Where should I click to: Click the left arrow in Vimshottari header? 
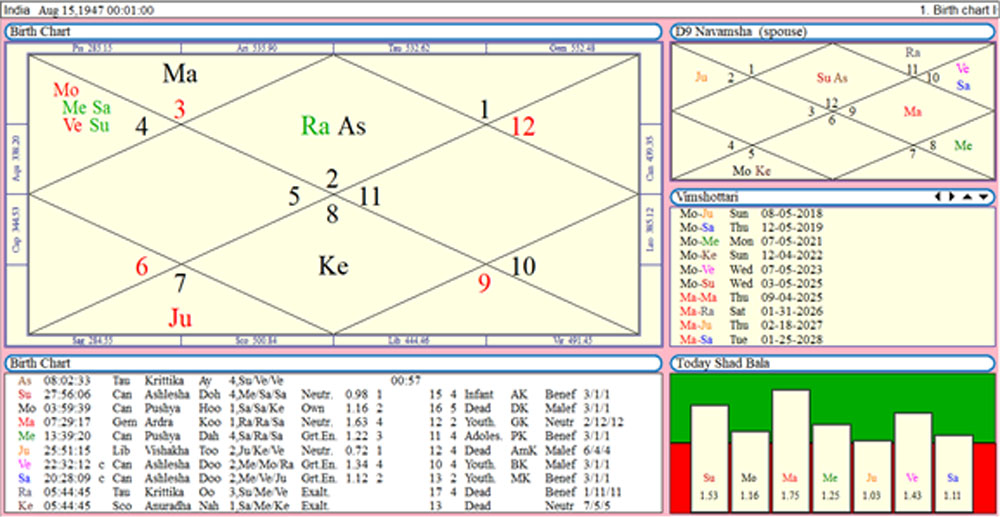[938, 197]
